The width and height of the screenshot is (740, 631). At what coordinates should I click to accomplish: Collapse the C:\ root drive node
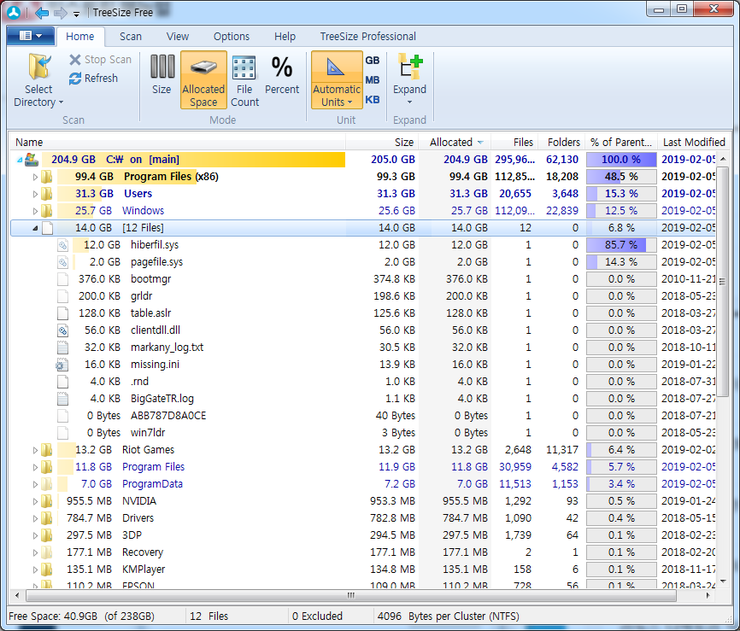19,160
